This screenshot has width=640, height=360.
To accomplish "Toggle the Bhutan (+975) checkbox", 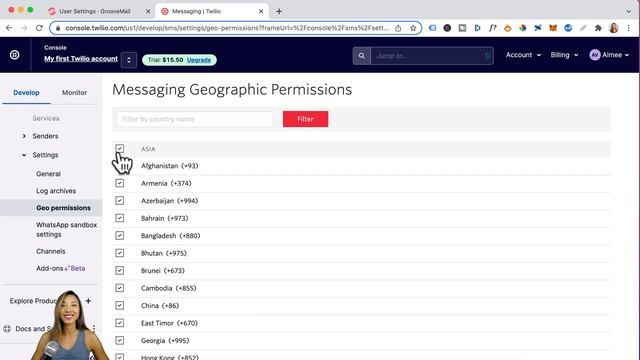I will coord(120,253).
